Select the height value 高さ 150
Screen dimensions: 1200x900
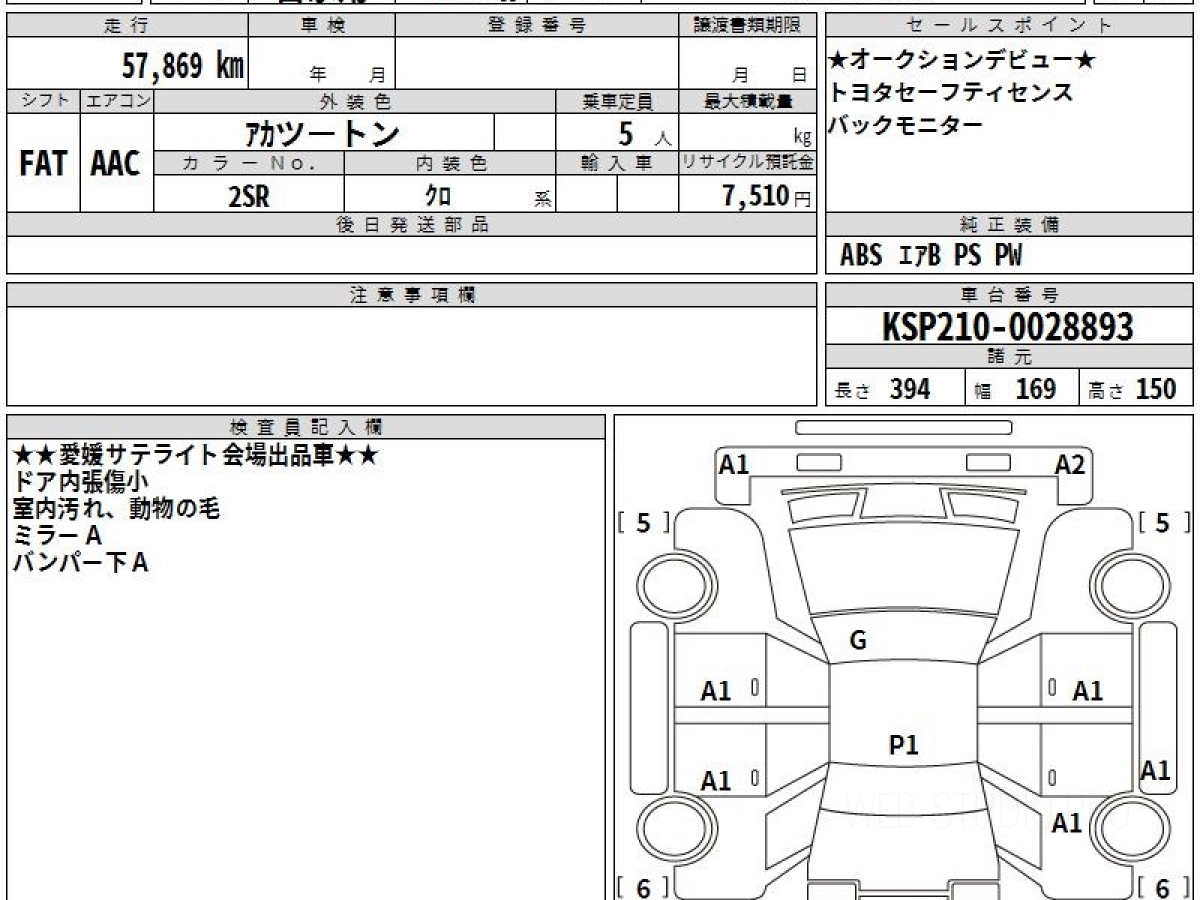1132,389
